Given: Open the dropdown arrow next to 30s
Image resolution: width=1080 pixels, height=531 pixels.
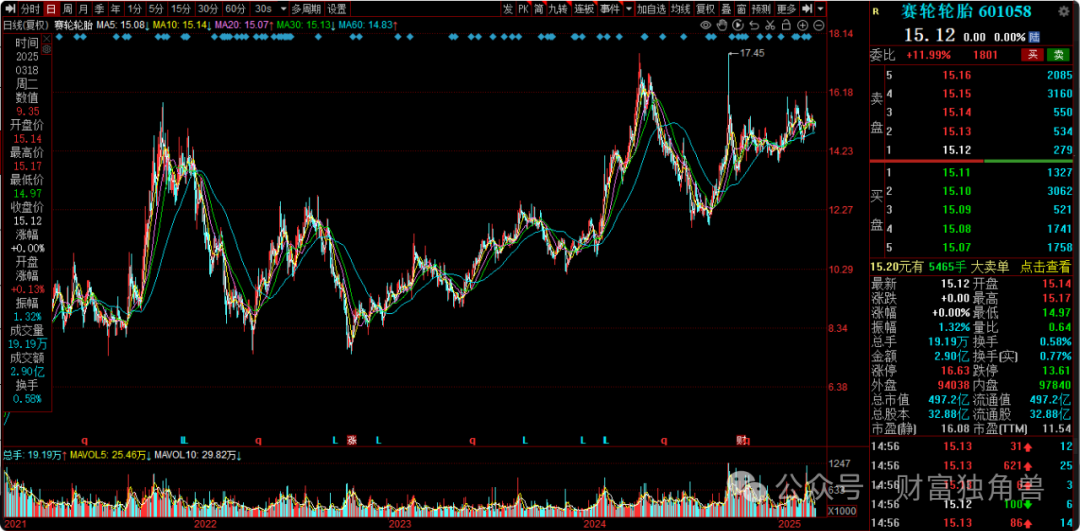Looking at the screenshot, I should point(283,9).
